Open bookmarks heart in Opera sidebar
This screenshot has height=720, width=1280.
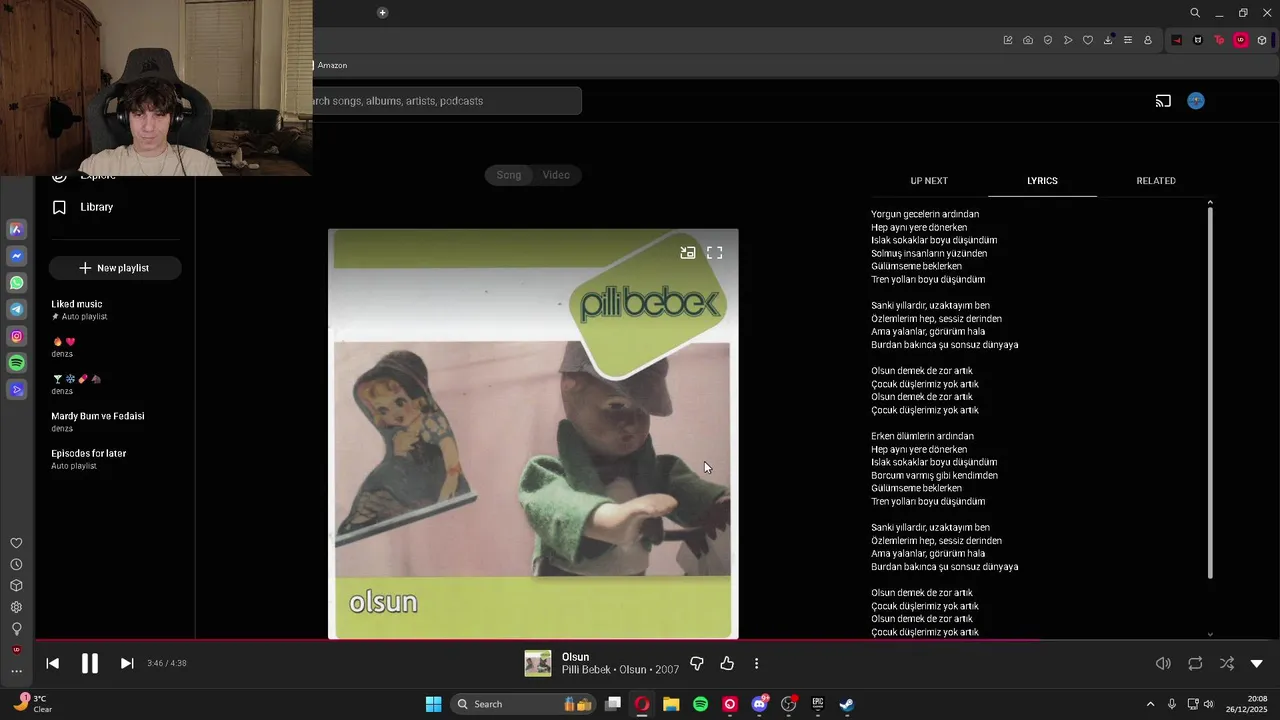[x=16, y=543]
